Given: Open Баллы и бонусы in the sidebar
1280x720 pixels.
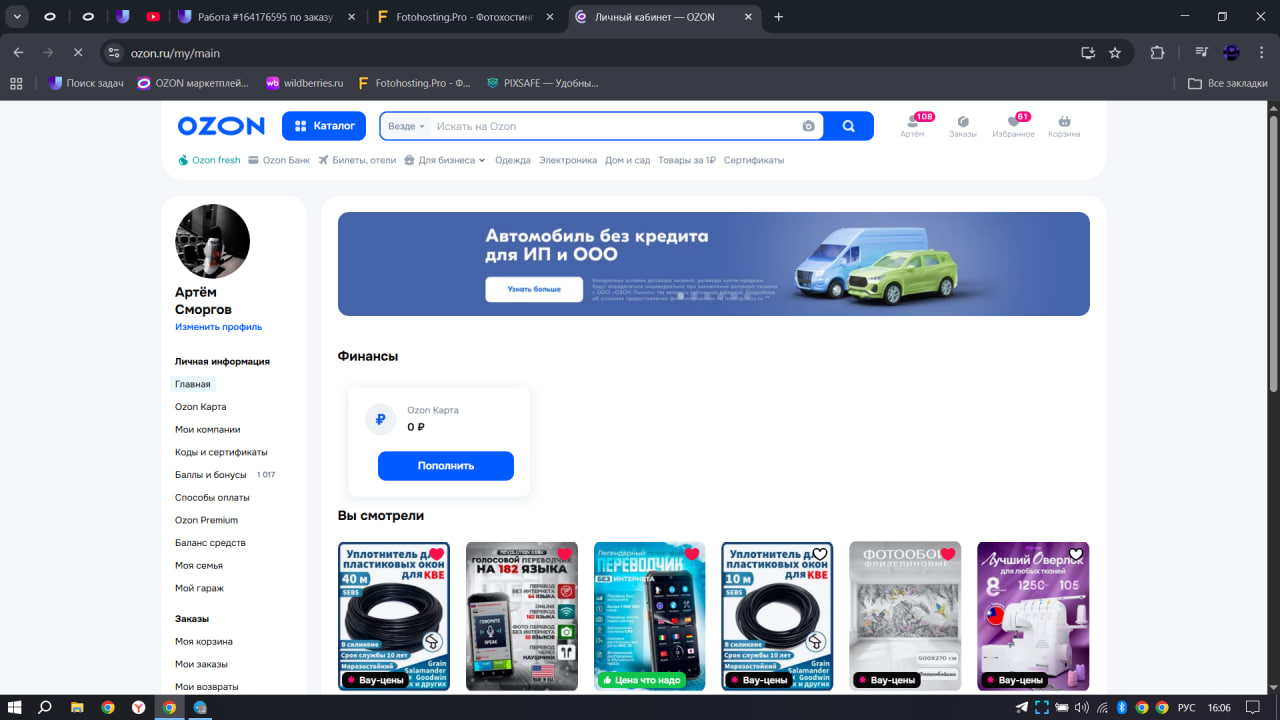Looking at the screenshot, I should click(x=211, y=475).
